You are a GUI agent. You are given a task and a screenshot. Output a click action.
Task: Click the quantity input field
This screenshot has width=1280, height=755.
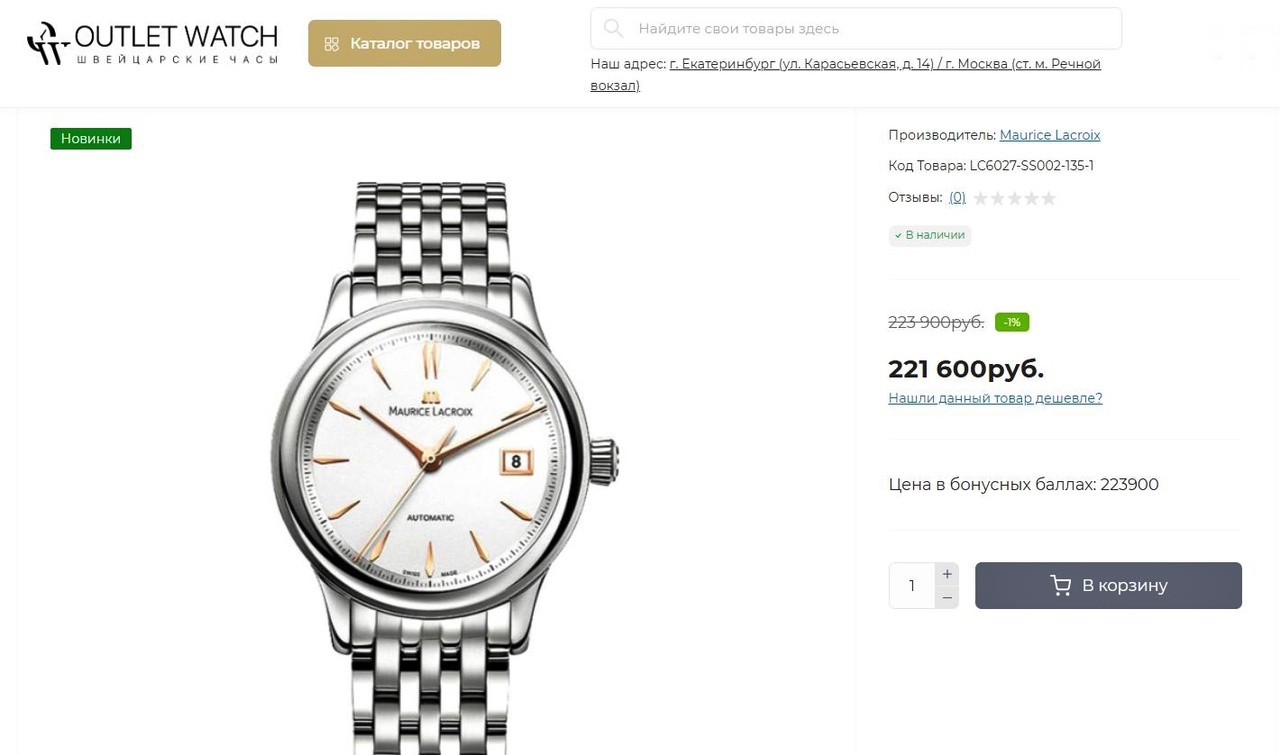click(x=912, y=586)
